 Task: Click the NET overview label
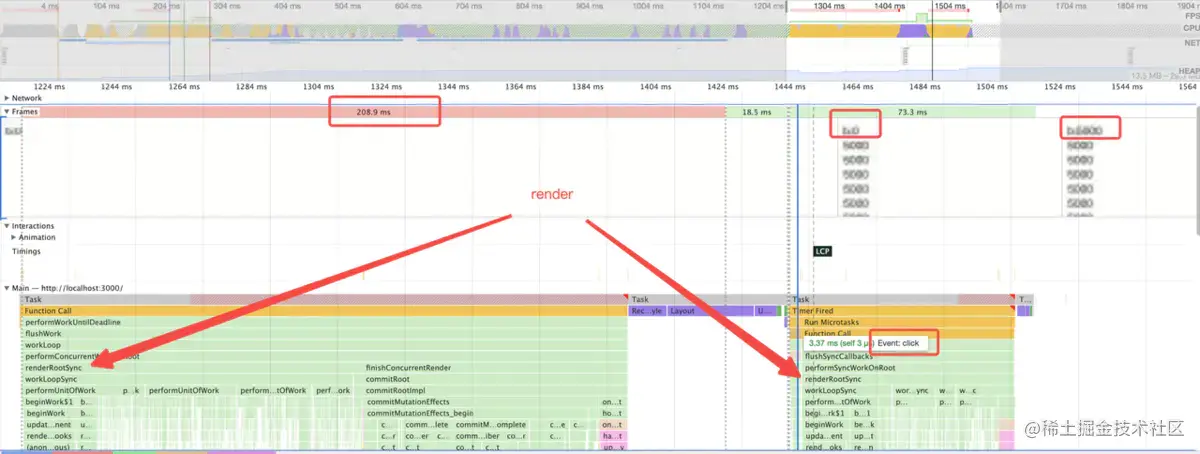[1190, 44]
